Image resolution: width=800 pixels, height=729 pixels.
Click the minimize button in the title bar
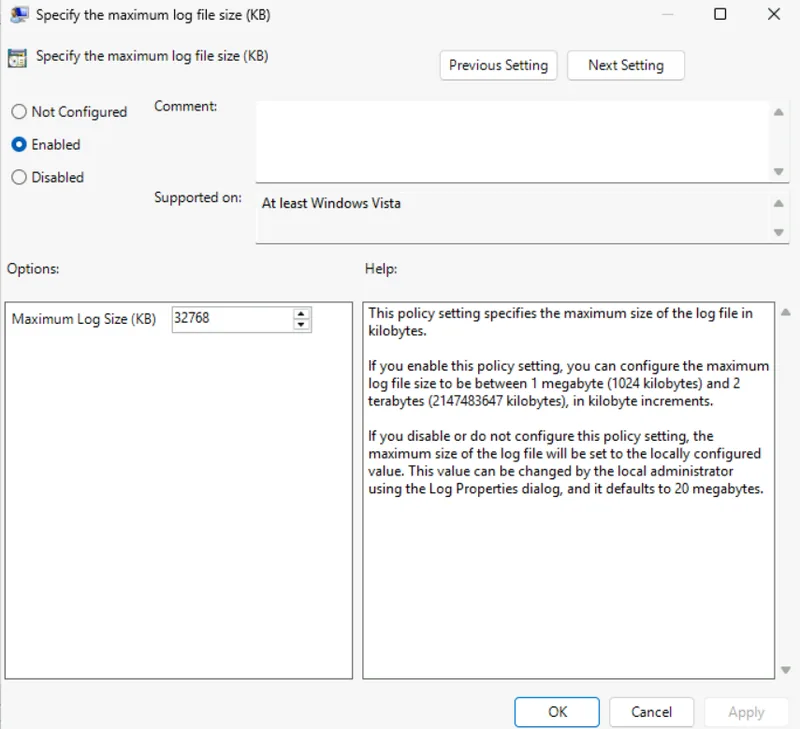coord(667,14)
